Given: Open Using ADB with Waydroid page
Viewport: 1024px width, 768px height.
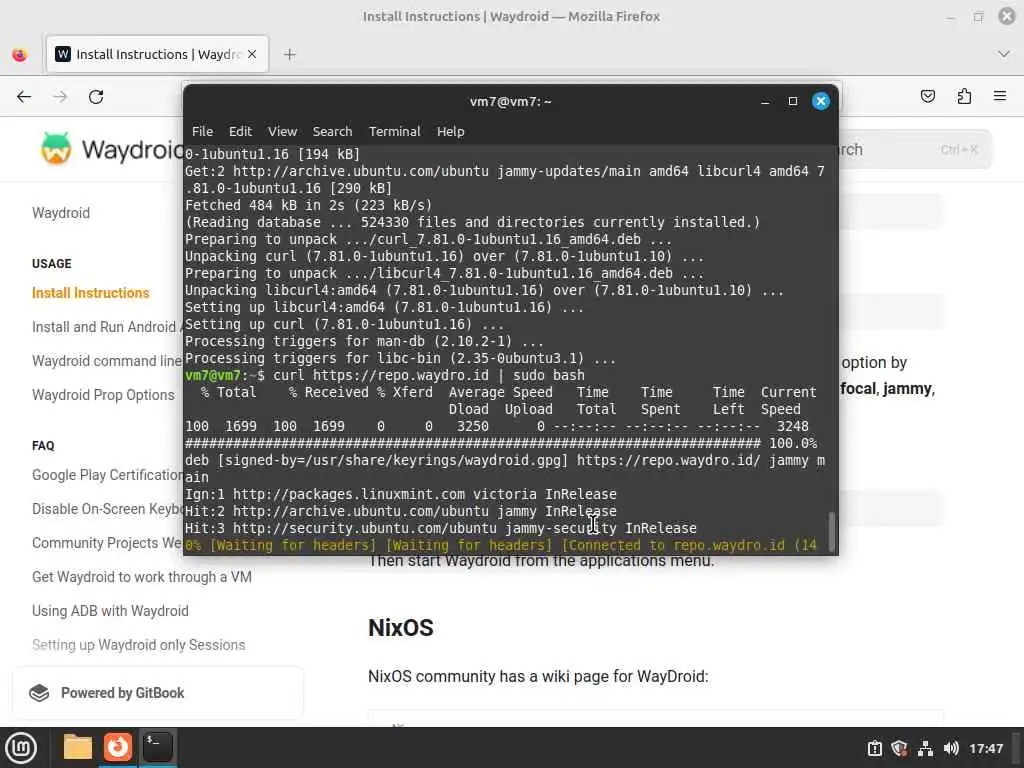Looking at the screenshot, I should (110, 611).
